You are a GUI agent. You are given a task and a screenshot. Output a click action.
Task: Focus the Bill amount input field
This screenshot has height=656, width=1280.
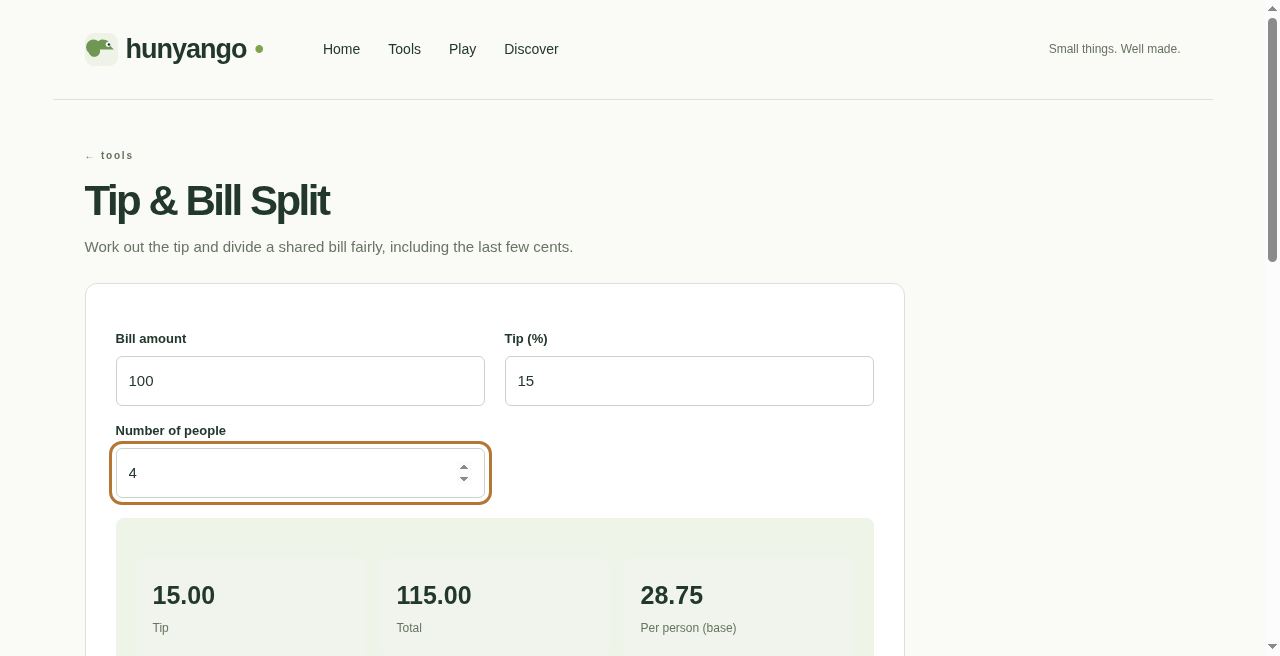click(x=300, y=381)
